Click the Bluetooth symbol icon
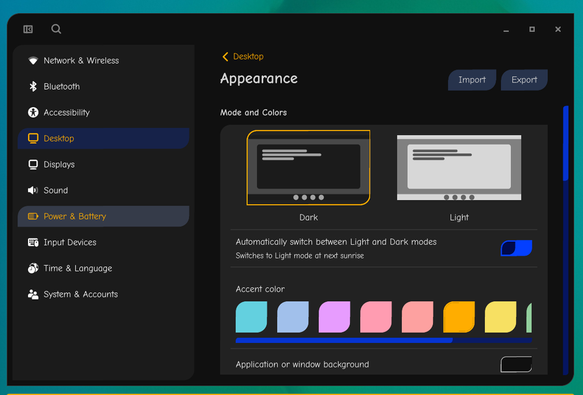The width and height of the screenshot is (583, 395). point(33,86)
